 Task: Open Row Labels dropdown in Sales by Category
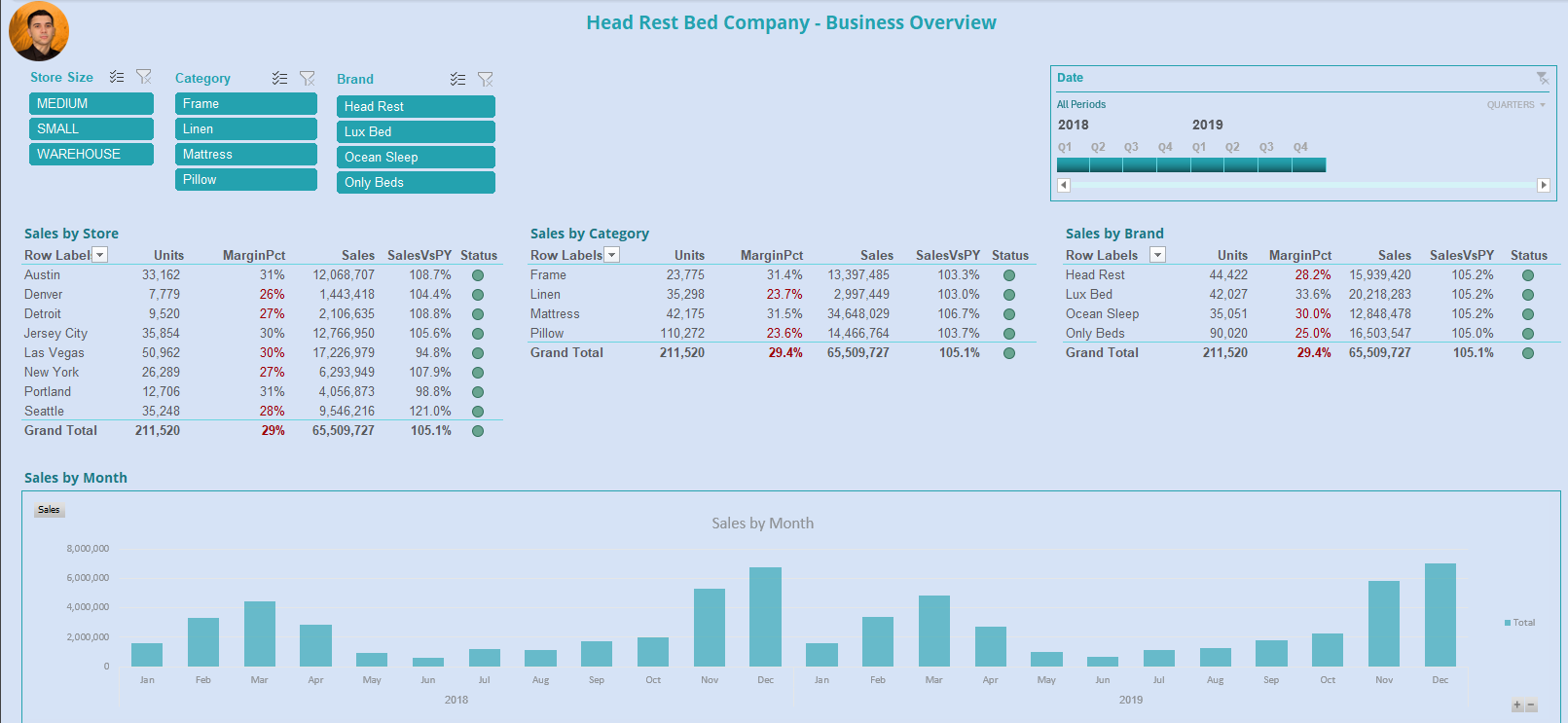[x=611, y=255]
